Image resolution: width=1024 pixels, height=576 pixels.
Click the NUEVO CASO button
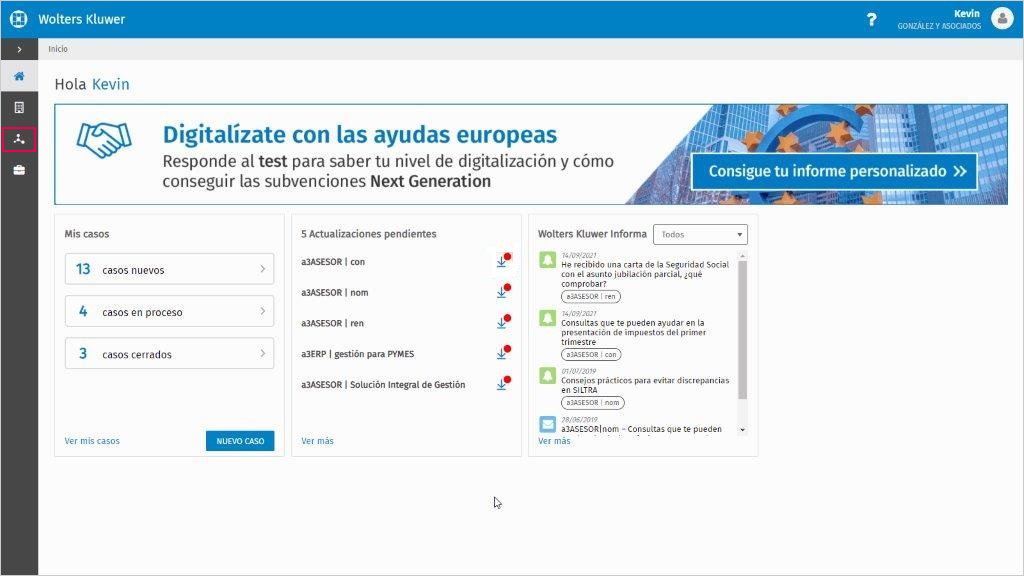tap(240, 441)
